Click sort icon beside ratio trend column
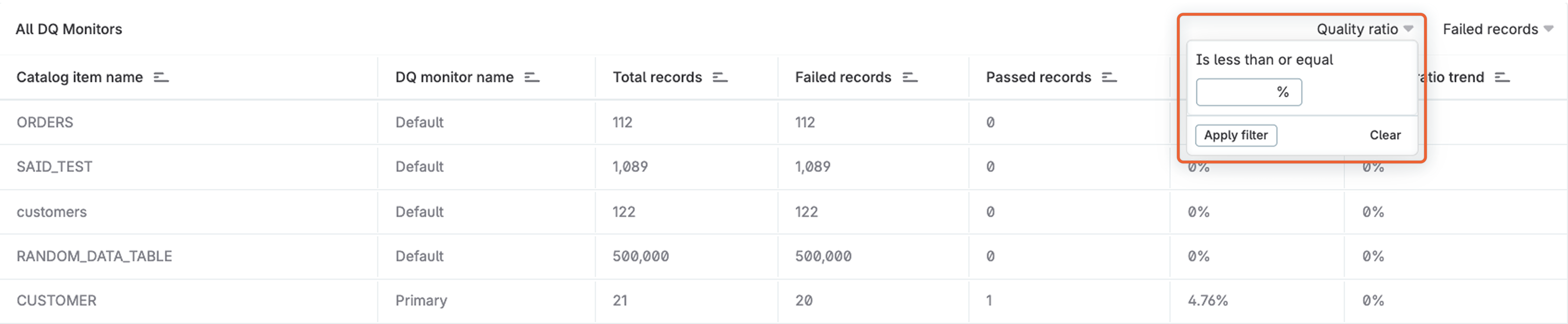This screenshot has width=1568, height=324. pos(1502,77)
